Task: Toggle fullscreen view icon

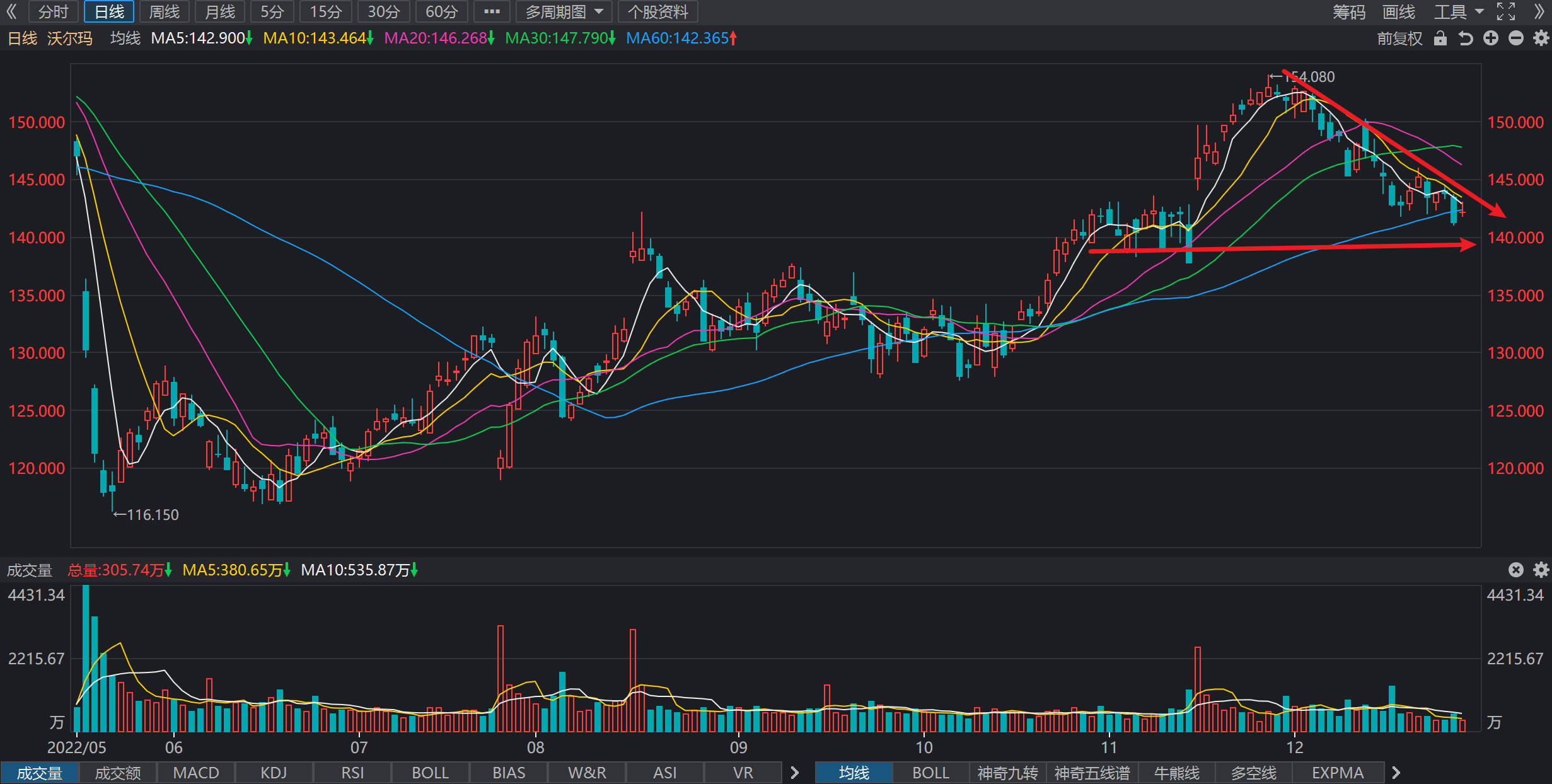Action: click(1506, 11)
